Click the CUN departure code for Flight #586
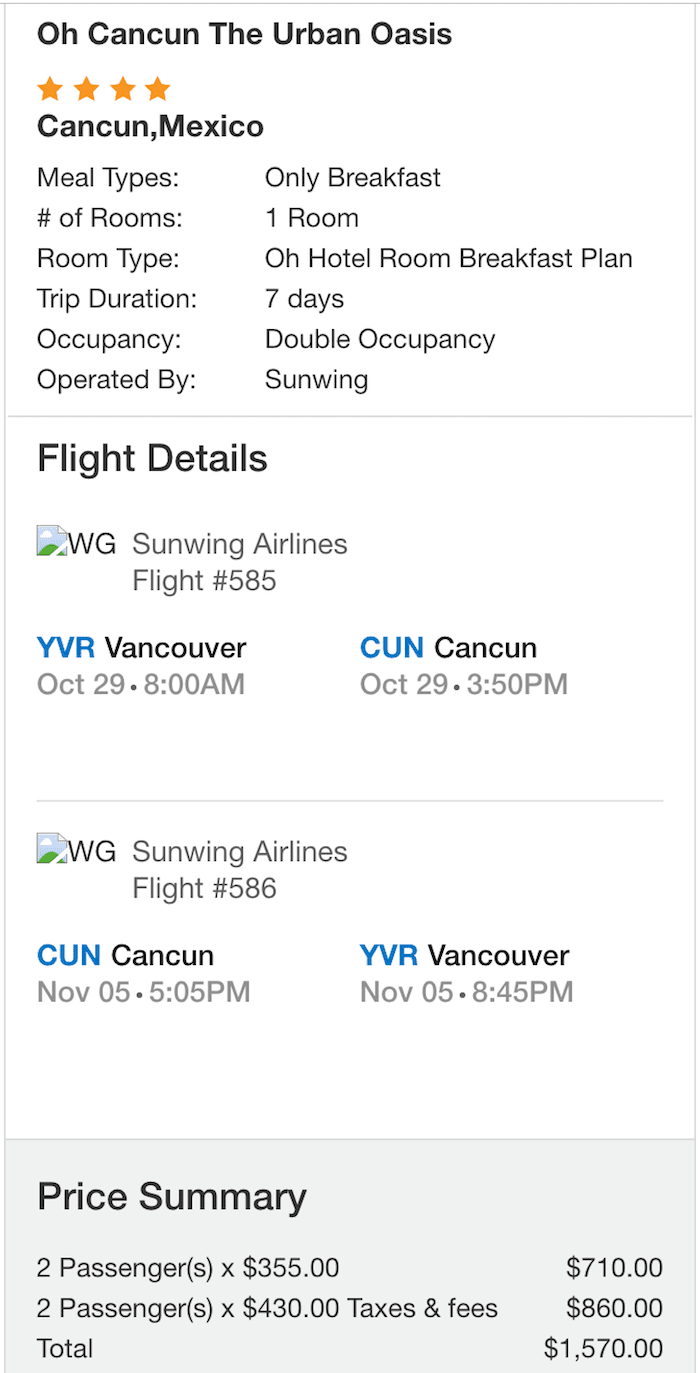The image size is (700, 1373). coord(69,955)
